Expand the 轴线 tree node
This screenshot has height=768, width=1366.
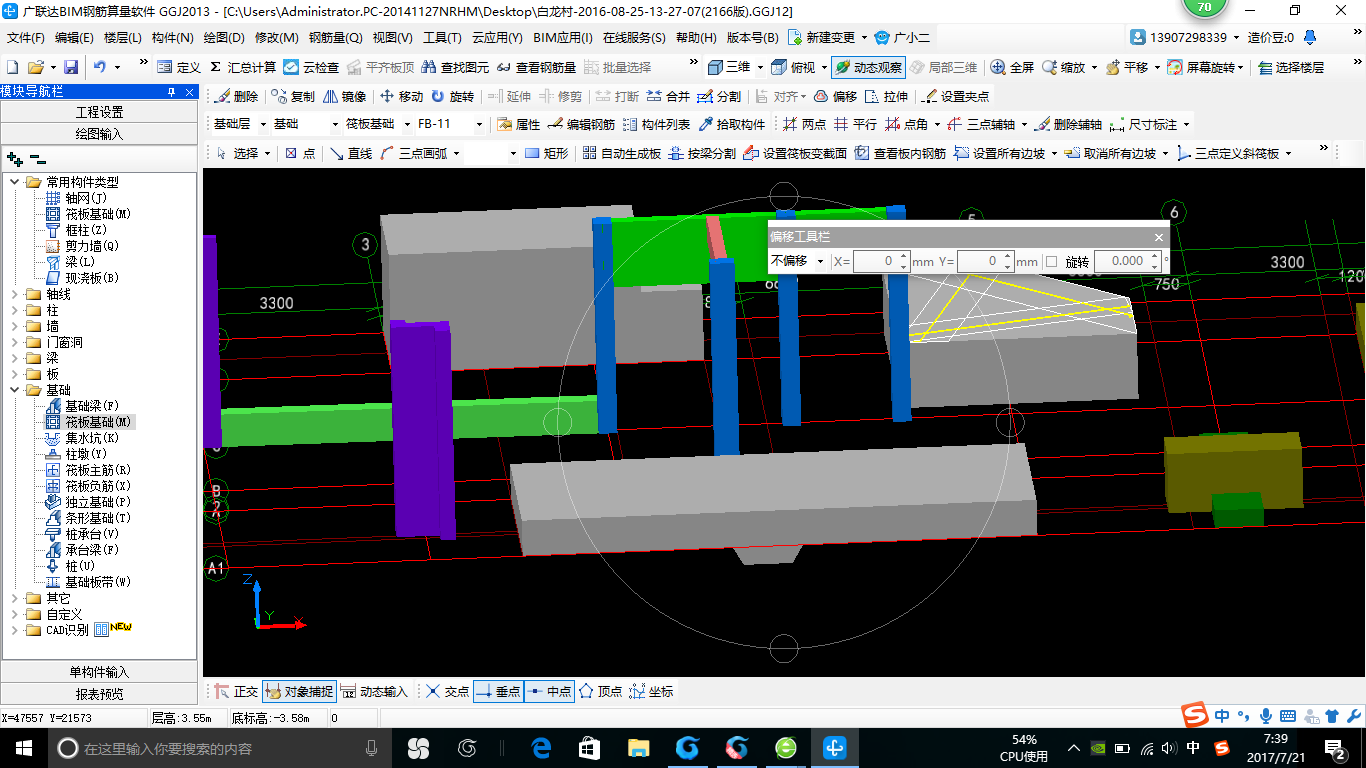tap(15, 294)
